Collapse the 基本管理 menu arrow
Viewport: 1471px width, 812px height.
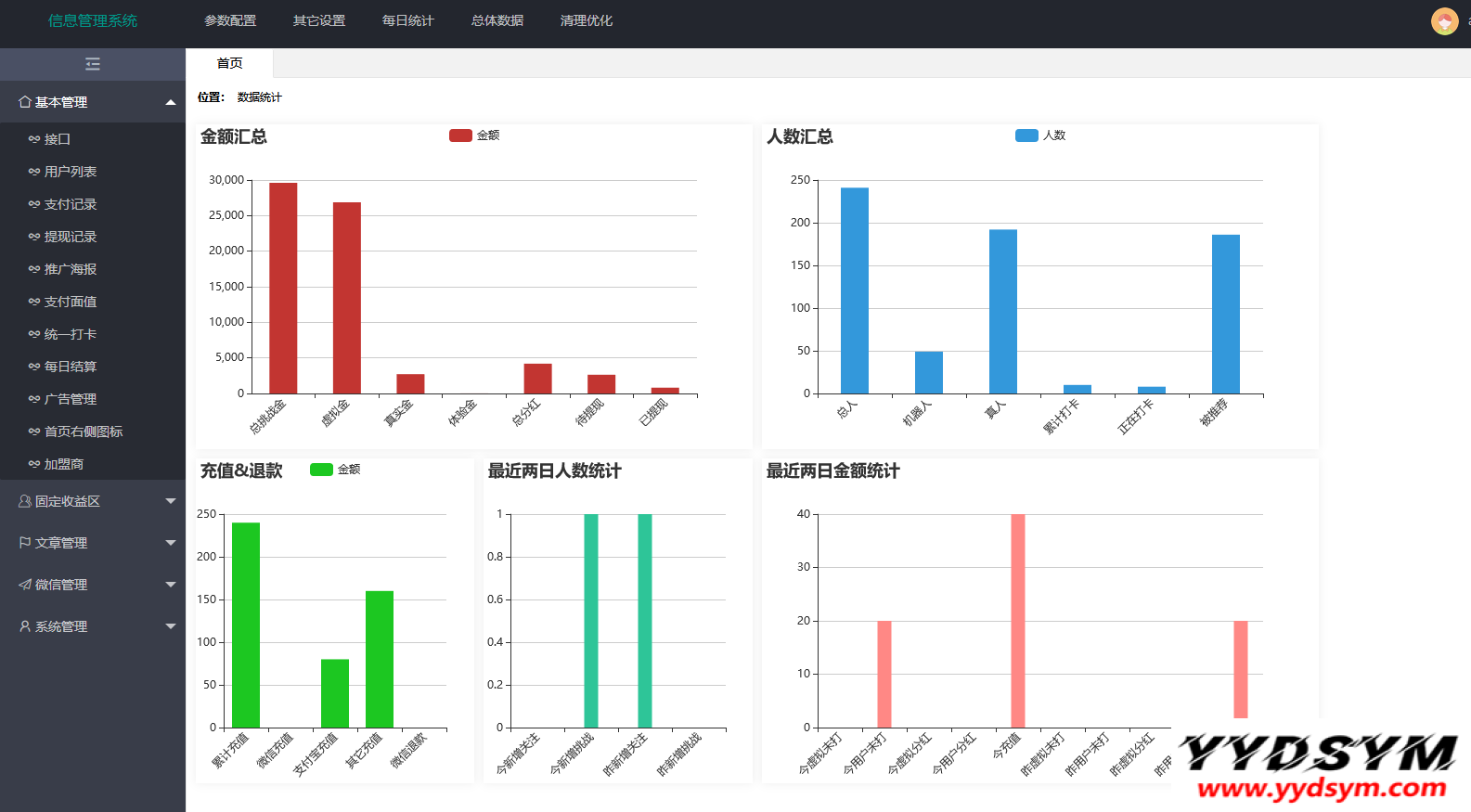(171, 102)
